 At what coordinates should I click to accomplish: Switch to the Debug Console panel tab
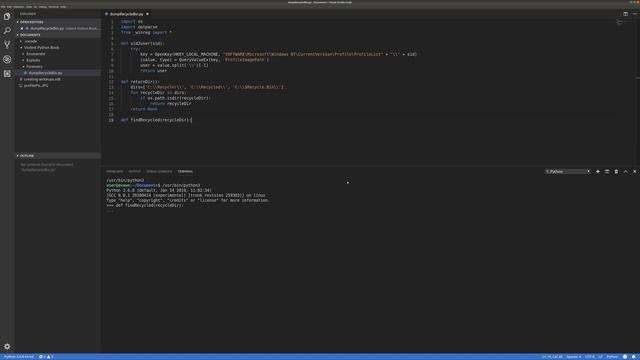pyautogui.click(x=159, y=171)
